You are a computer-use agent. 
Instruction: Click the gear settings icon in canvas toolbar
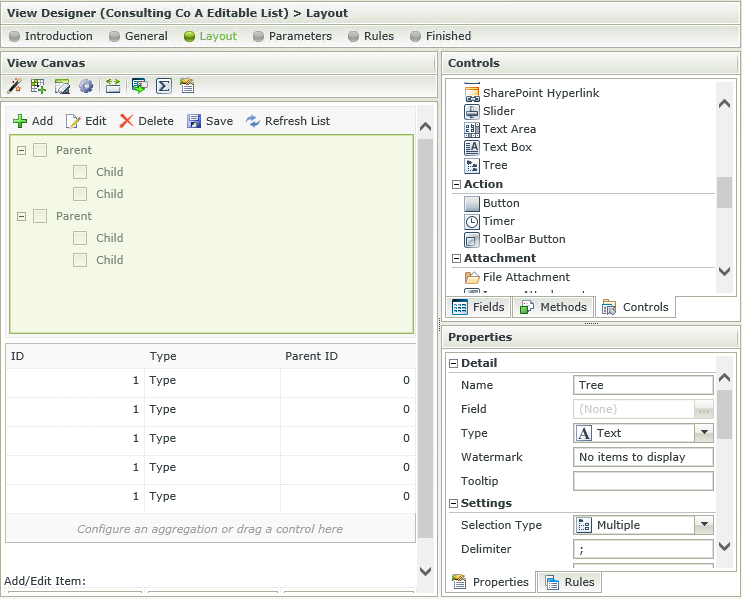(86, 86)
